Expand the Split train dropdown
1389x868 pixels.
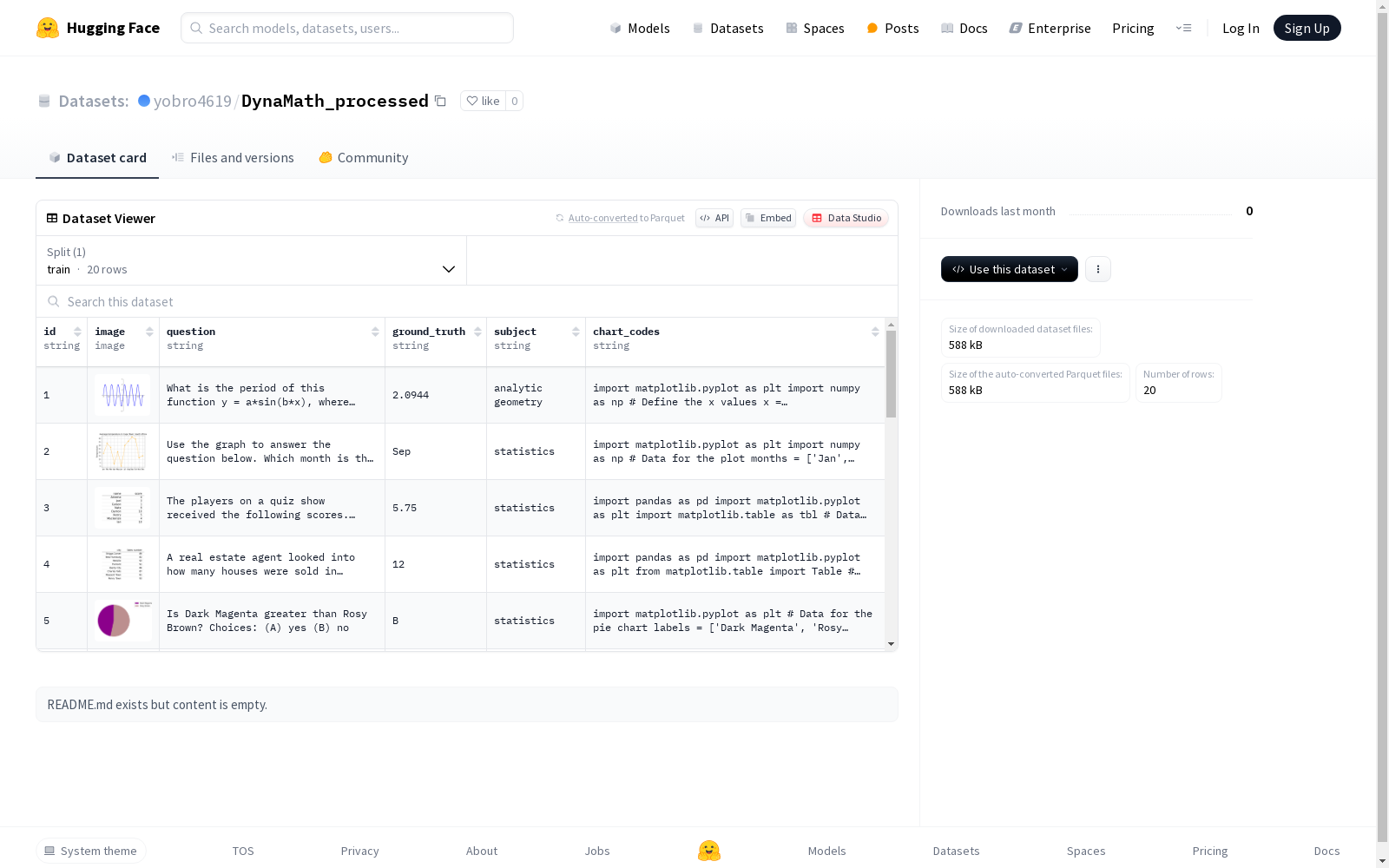[x=251, y=260]
